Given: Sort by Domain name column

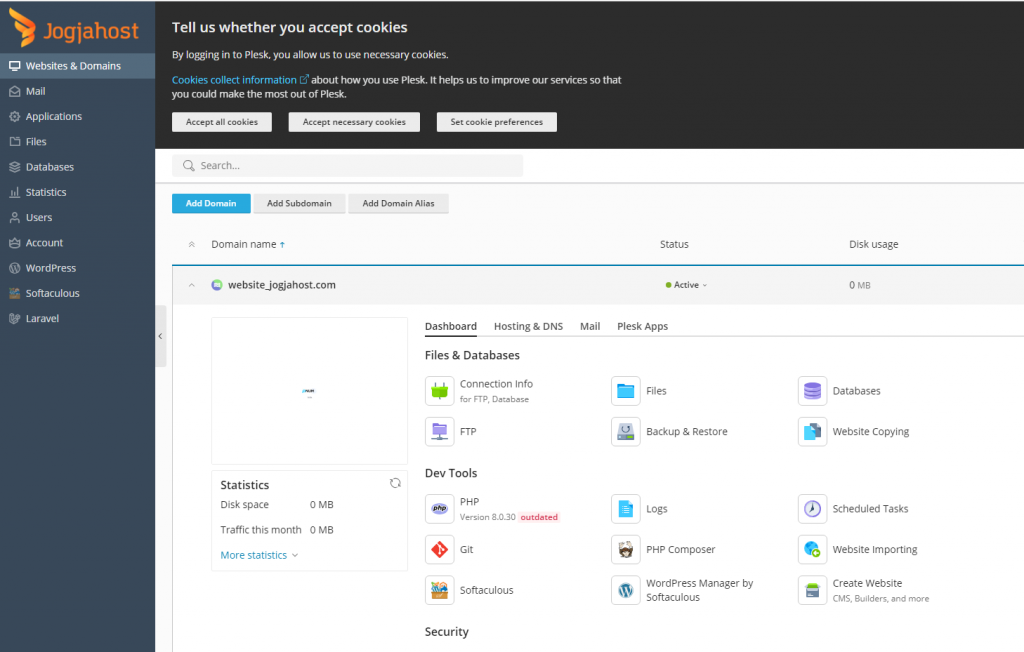Looking at the screenshot, I should [x=248, y=244].
